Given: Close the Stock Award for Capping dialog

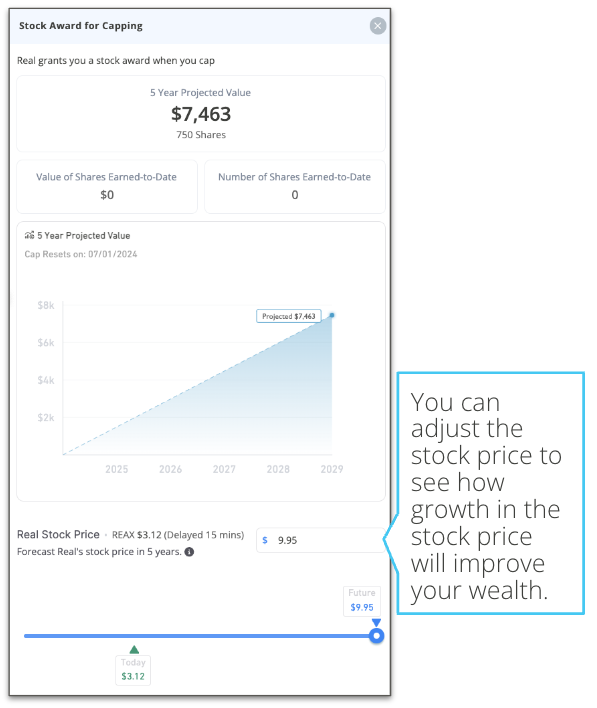Looking at the screenshot, I should [378, 26].
